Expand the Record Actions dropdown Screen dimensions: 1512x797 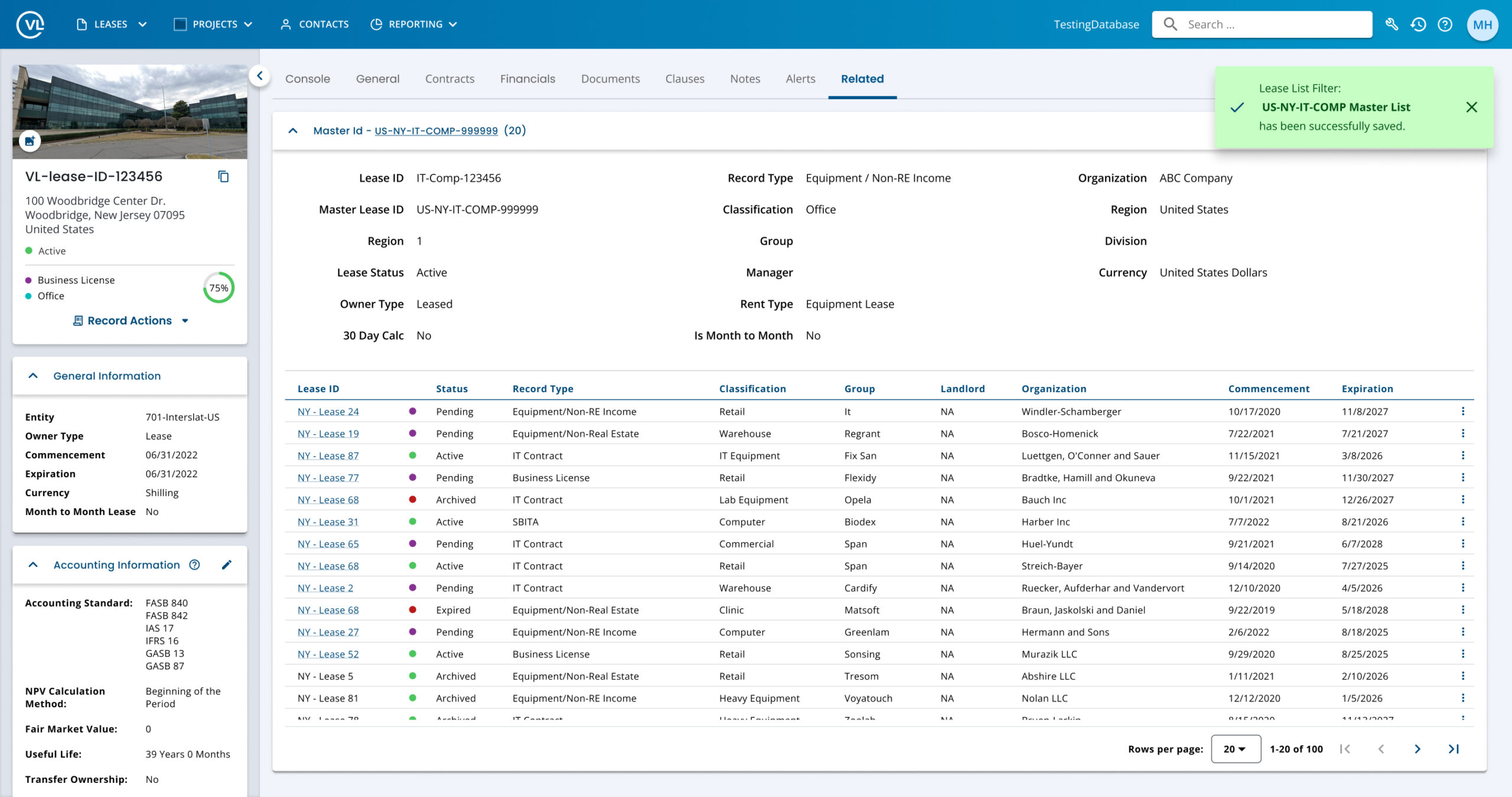click(130, 320)
